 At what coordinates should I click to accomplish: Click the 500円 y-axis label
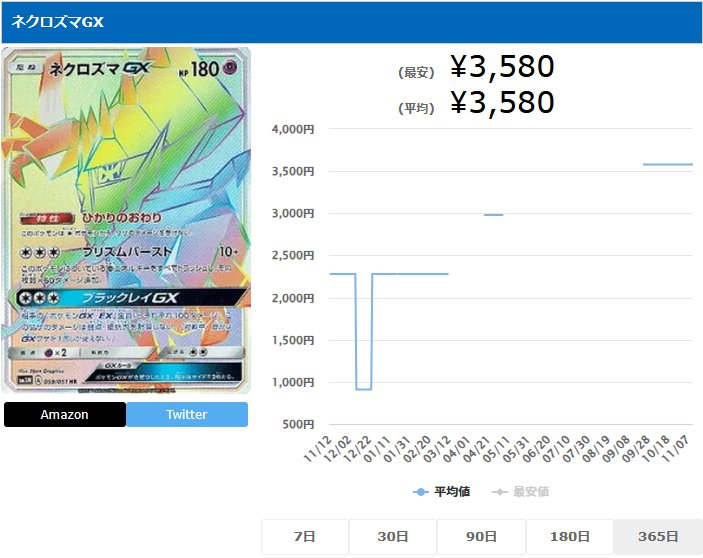click(298, 424)
